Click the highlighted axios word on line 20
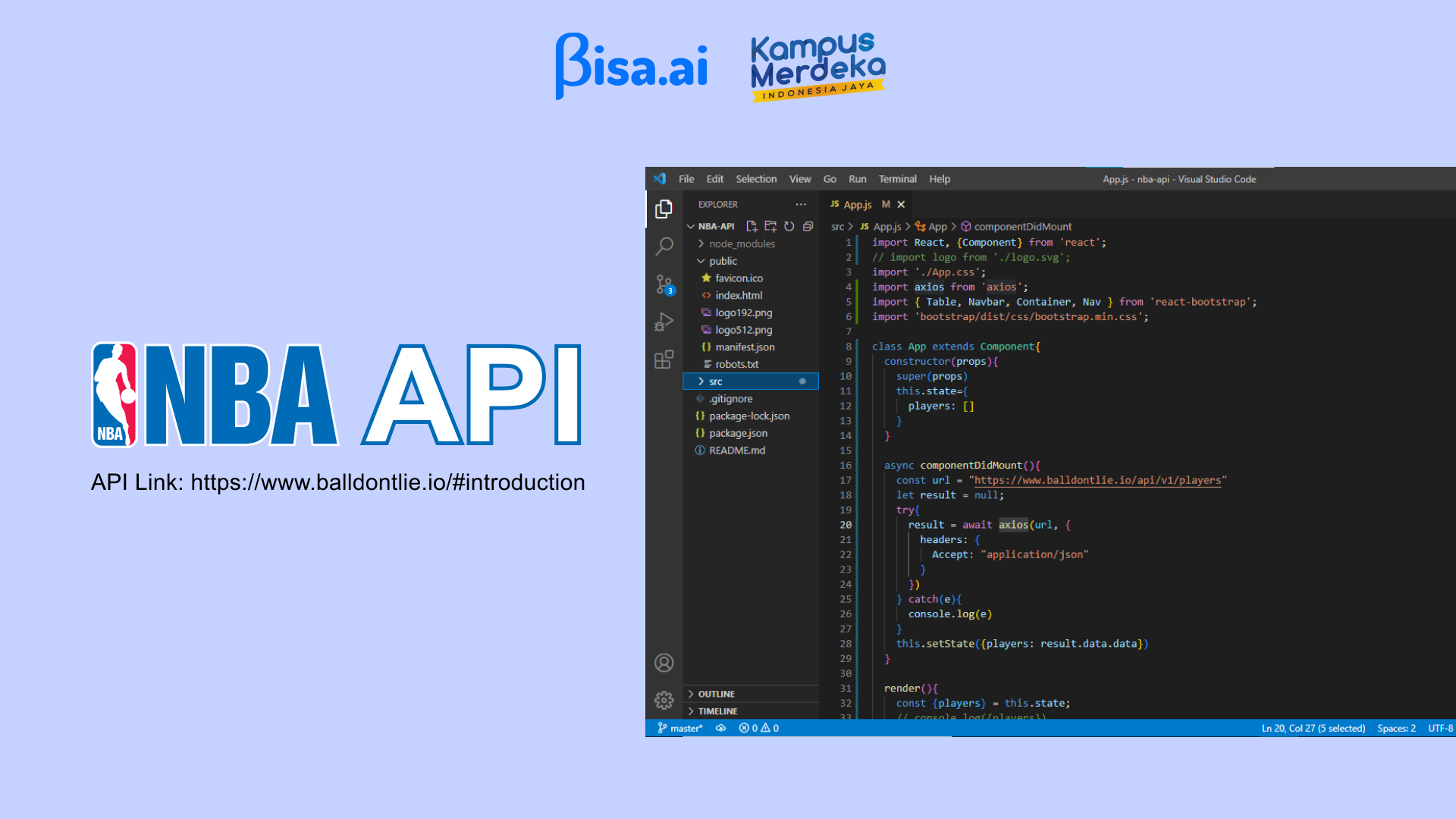The width and height of the screenshot is (1456, 819). click(x=1013, y=525)
